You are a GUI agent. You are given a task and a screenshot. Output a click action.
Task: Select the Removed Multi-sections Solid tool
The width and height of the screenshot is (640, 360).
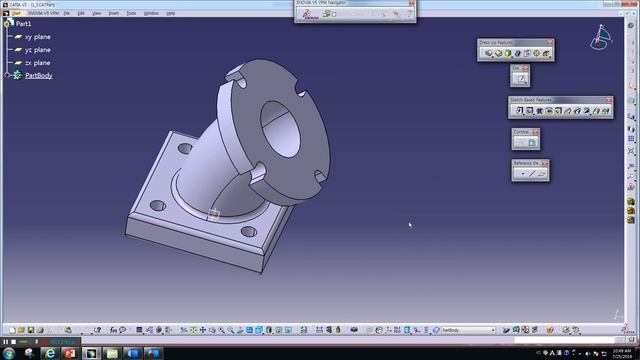(x=606, y=111)
